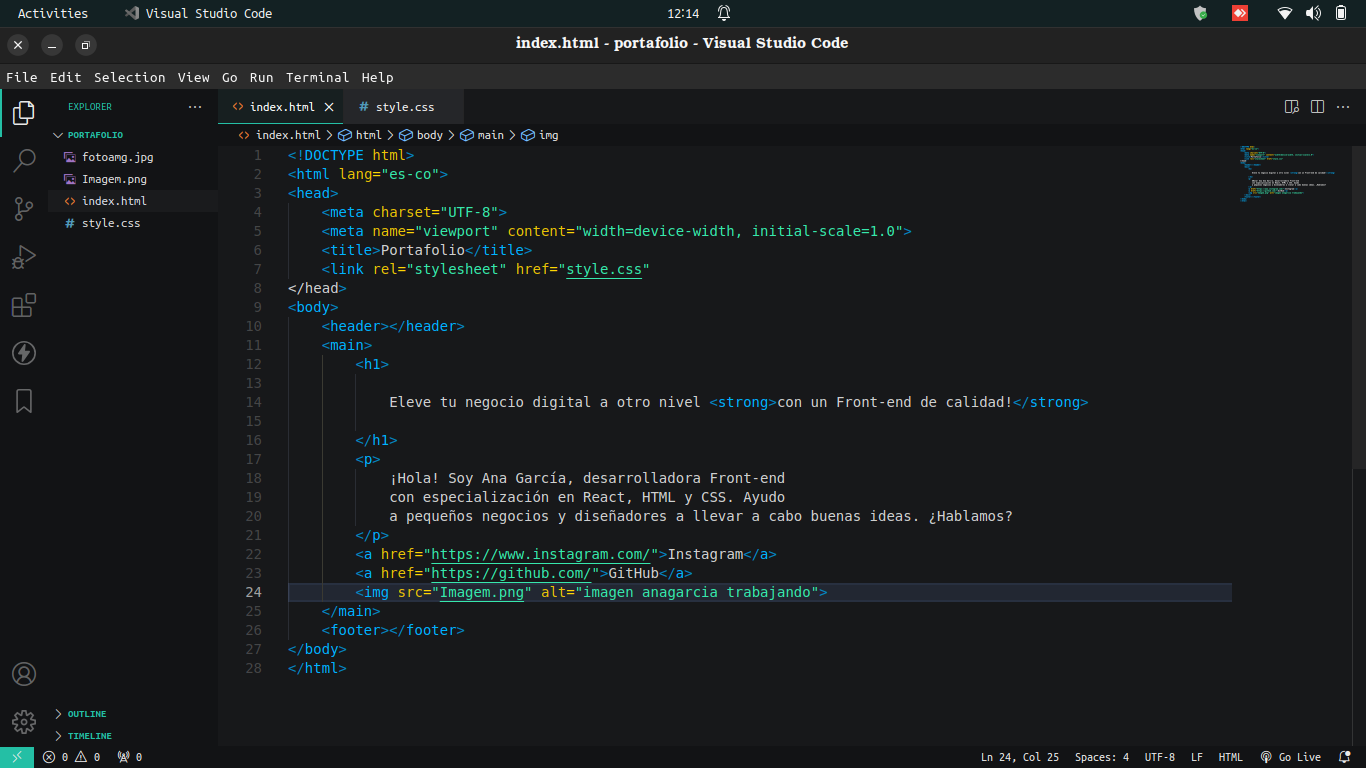The height and width of the screenshot is (768, 1366).
Task: Change indentation via Spaces: 4
Action: (x=1102, y=757)
